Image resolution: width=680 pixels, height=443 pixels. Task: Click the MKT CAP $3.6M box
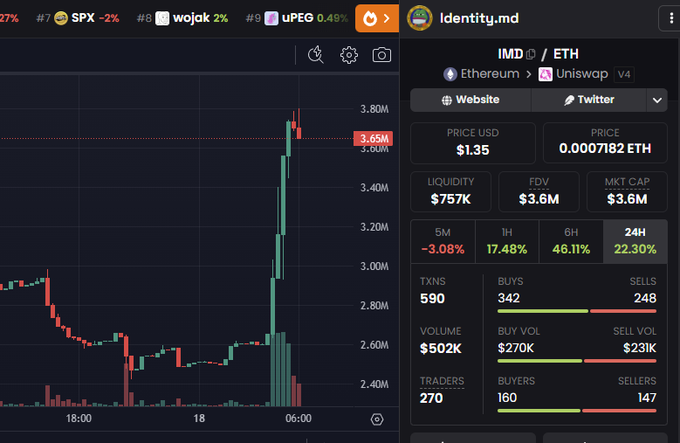pyautogui.click(x=627, y=192)
